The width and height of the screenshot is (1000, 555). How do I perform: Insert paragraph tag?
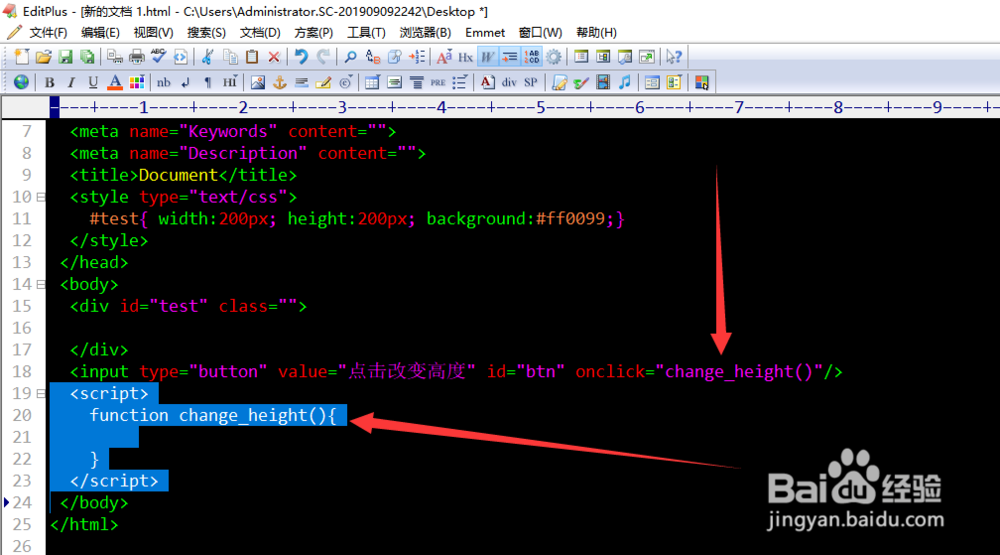(207, 82)
